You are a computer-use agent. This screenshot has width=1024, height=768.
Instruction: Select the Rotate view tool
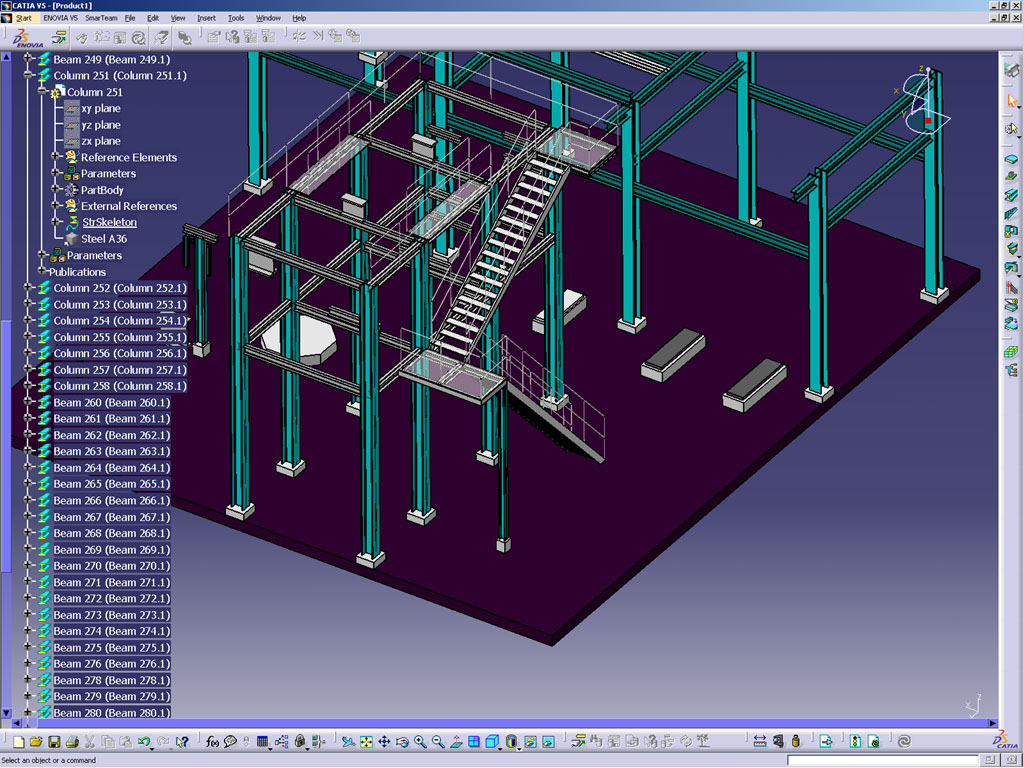tap(401, 742)
